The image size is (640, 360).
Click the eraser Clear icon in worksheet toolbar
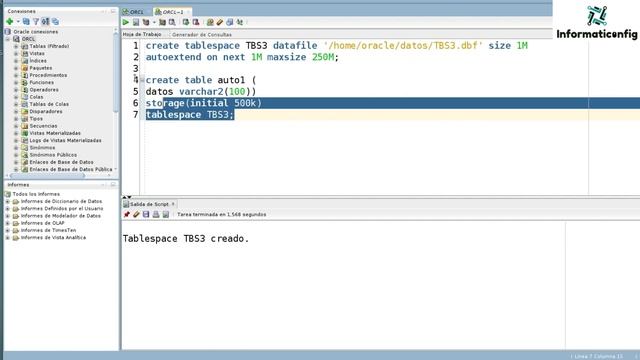click(220, 22)
